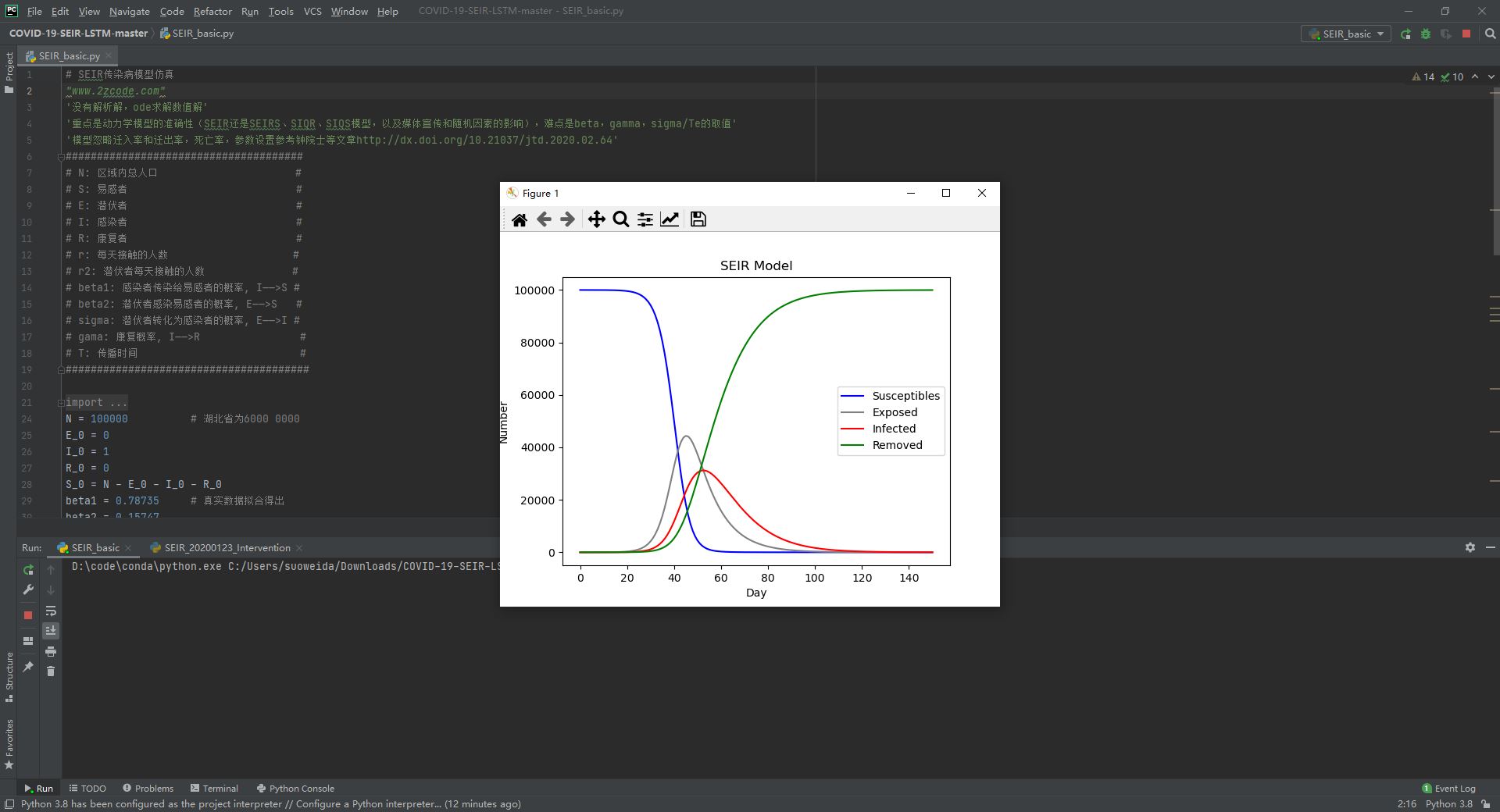Image resolution: width=1500 pixels, height=812 pixels.
Task: Open the File menu
Action: click(x=34, y=12)
